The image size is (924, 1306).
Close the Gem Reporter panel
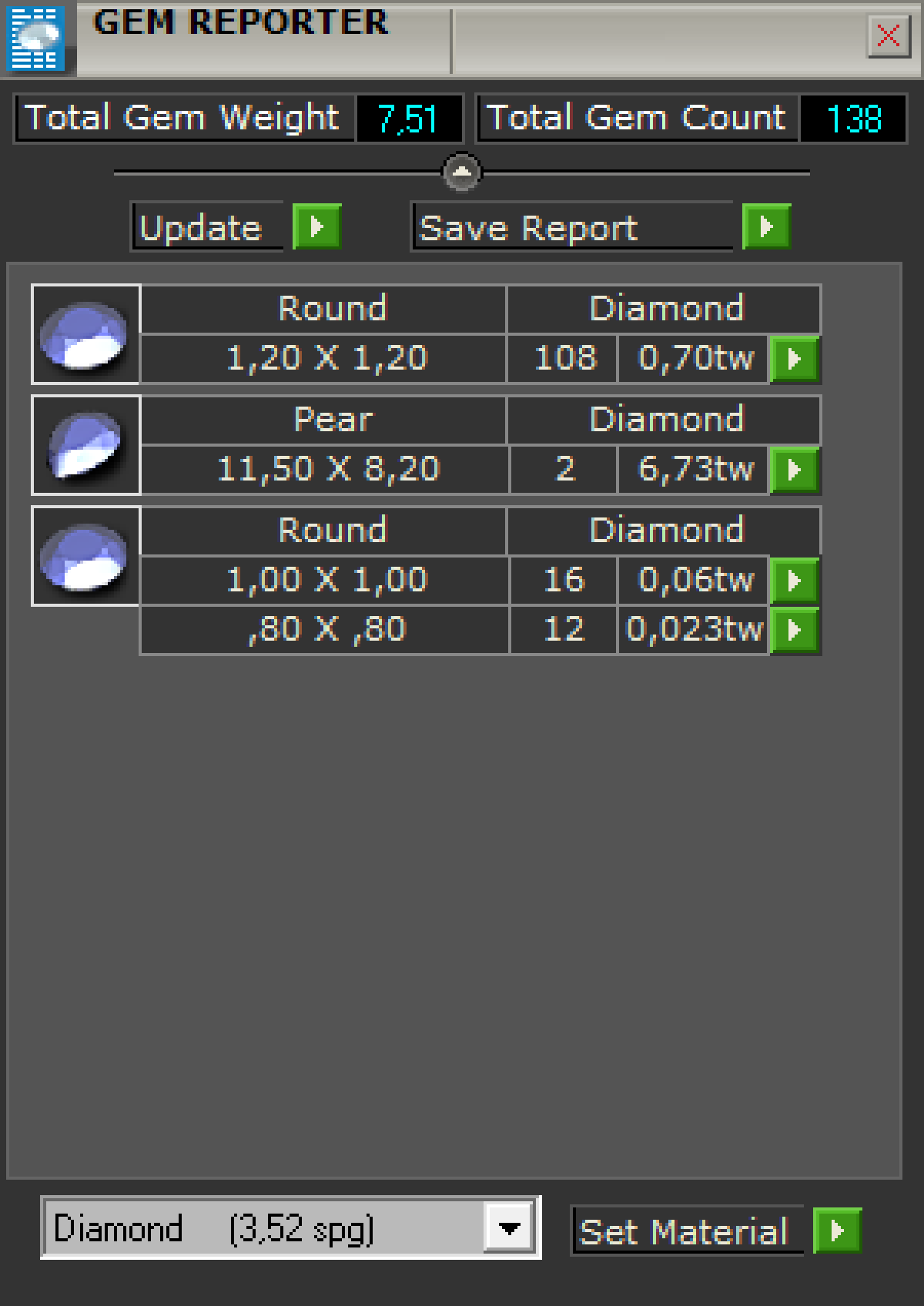click(889, 35)
